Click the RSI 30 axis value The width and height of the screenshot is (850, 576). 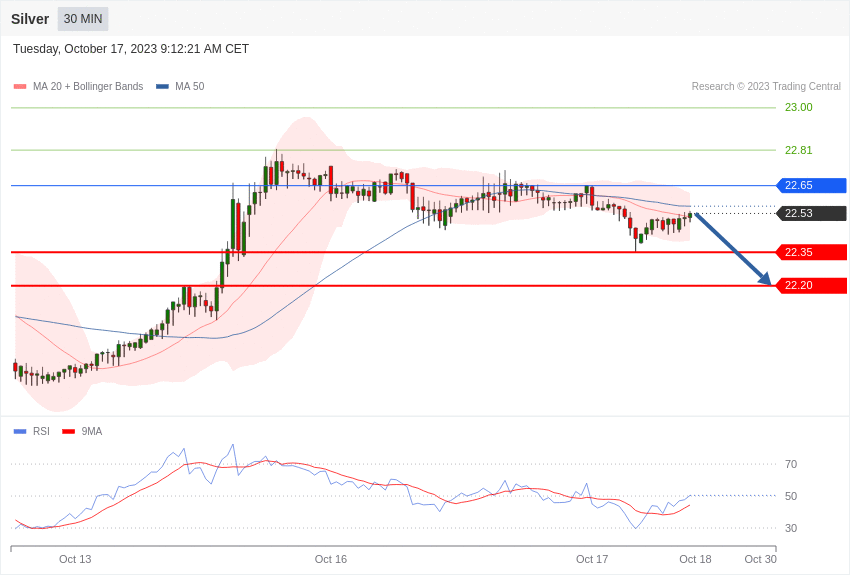click(791, 528)
